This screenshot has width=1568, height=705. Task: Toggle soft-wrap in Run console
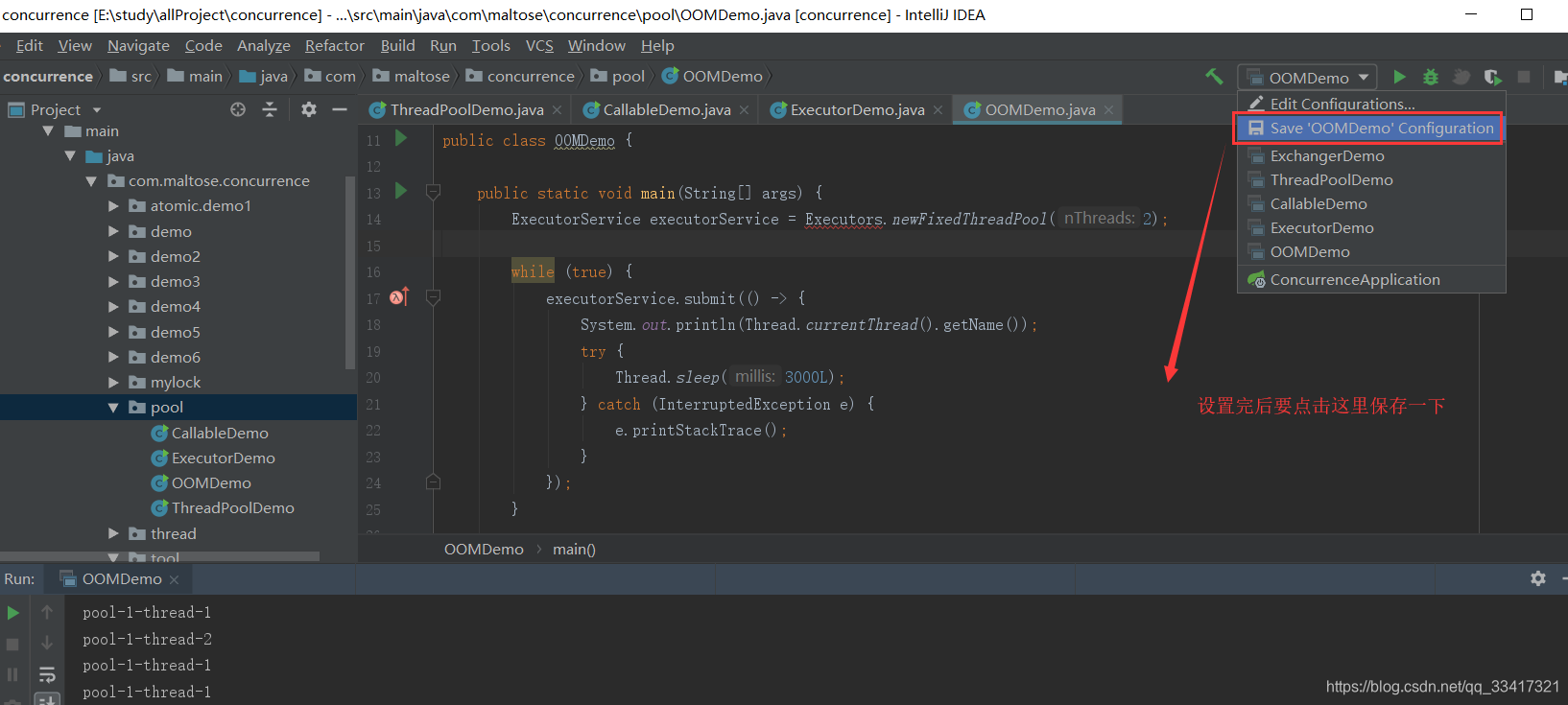pos(47,675)
